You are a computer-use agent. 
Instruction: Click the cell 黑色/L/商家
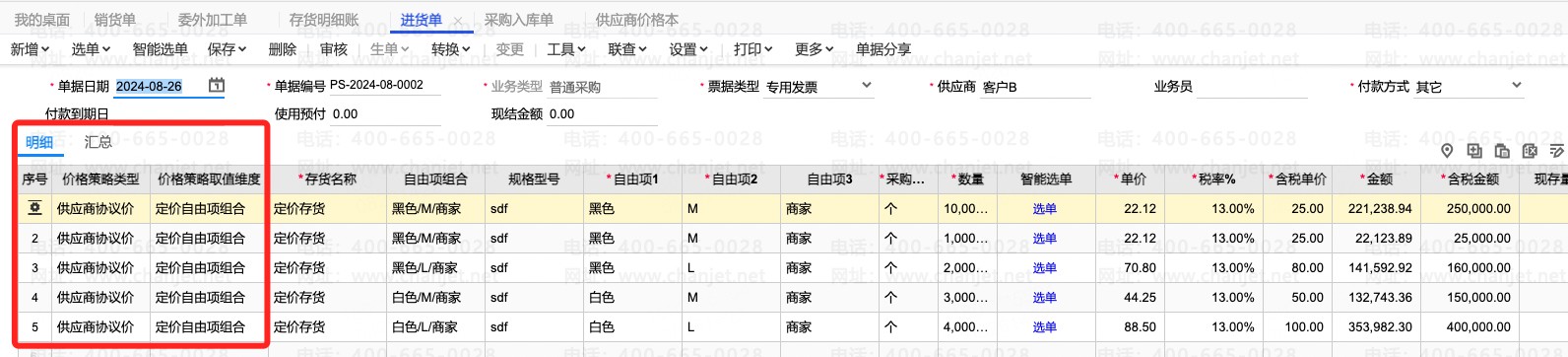pyautogui.click(x=435, y=268)
